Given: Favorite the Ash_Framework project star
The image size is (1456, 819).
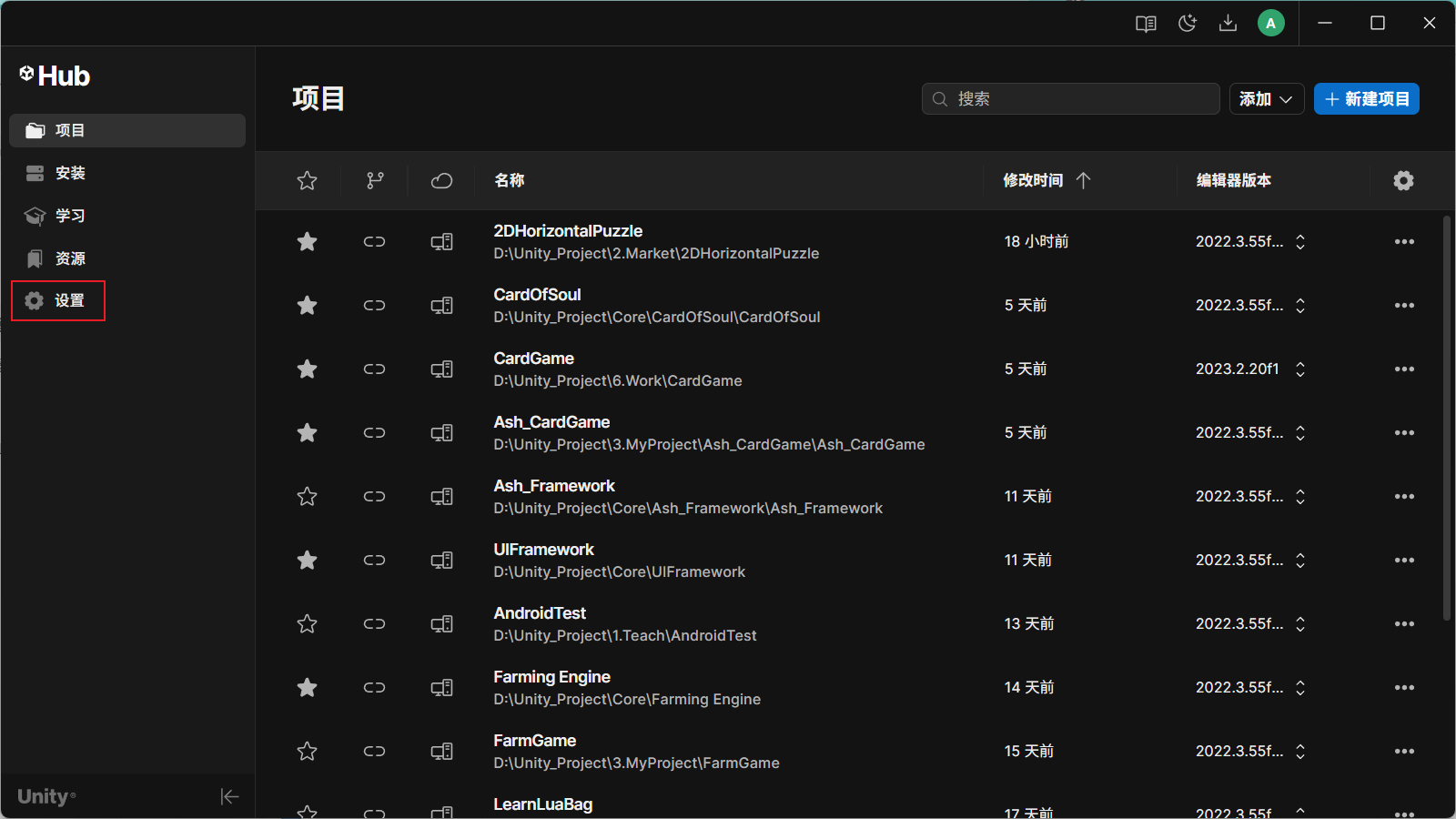Looking at the screenshot, I should tap(308, 496).
